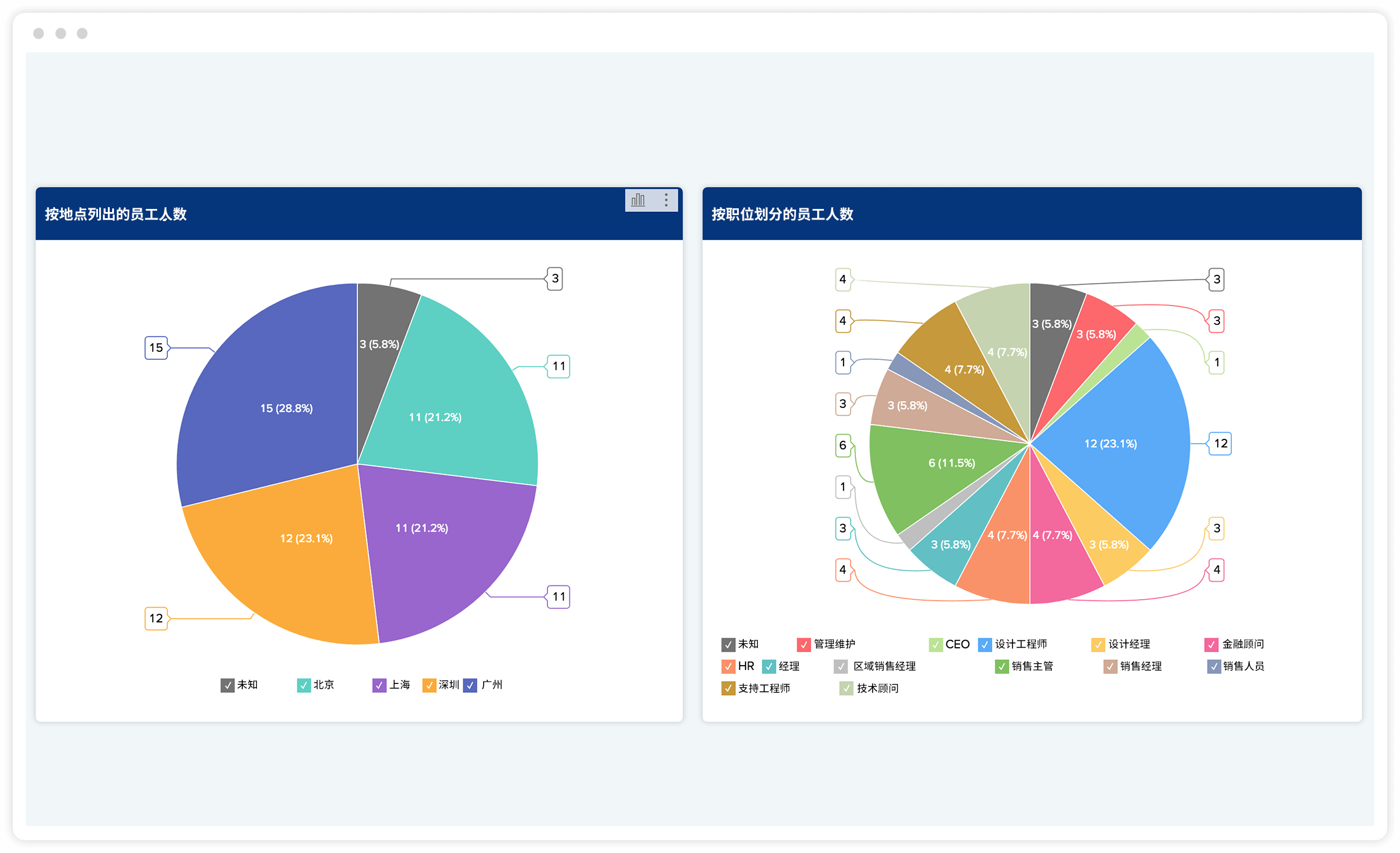Toggle the 上海 legend checkbox
Image resolution: width=1400 pixels, height=853 pixels.
(x=379, y=685)
